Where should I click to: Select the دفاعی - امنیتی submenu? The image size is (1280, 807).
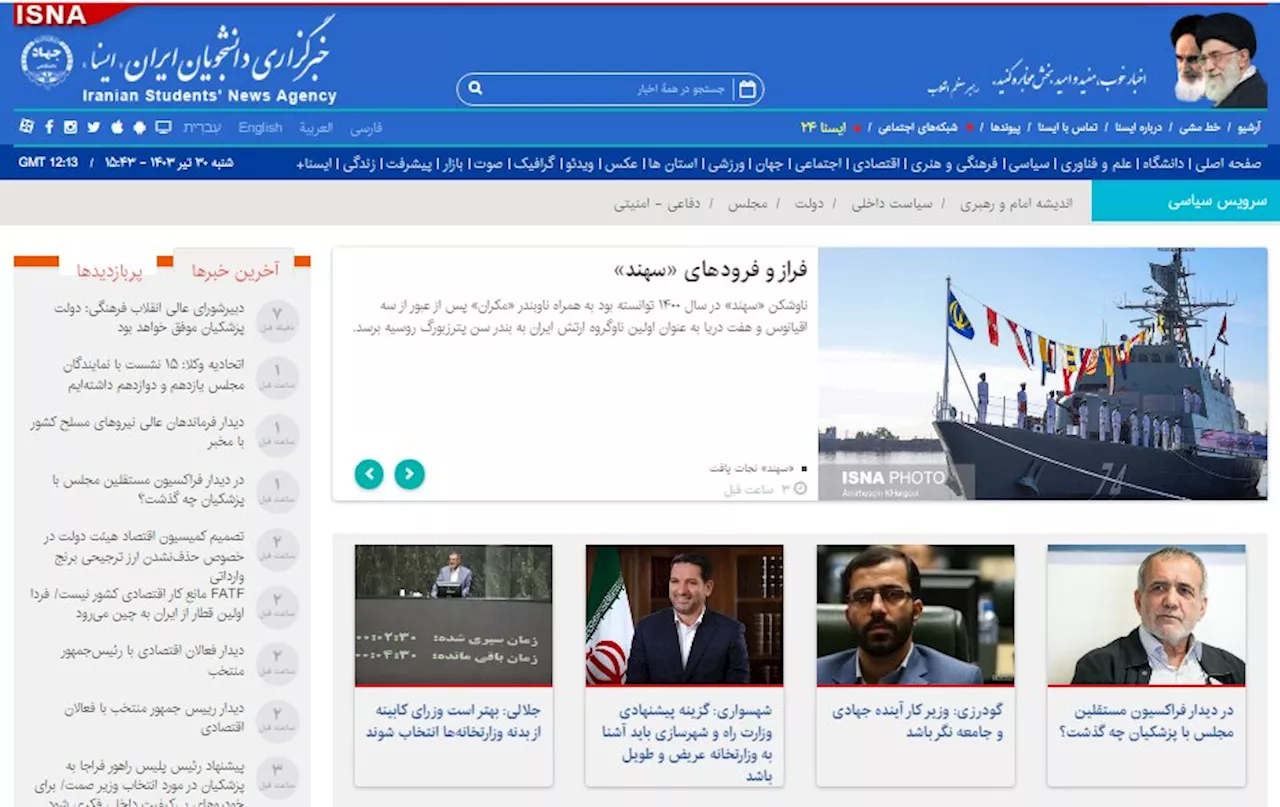click(x=657, y=203)
